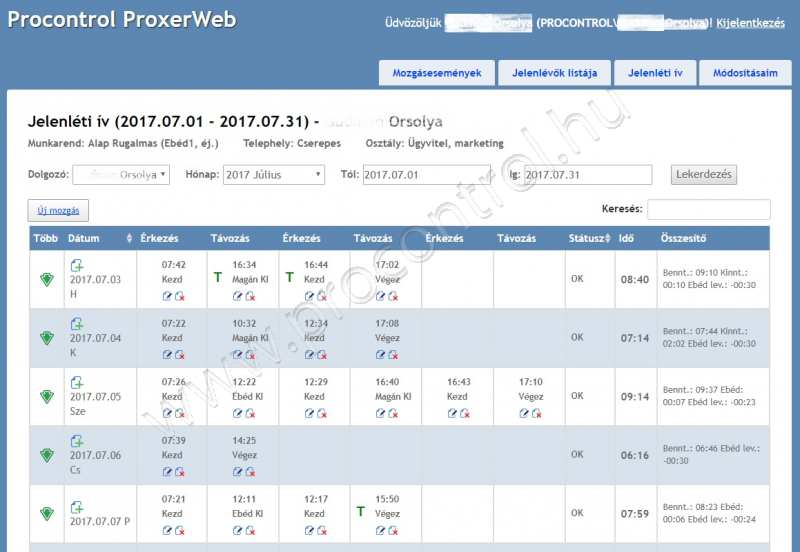
Task: Focus the Ig end date field
Action: pyautogui.click(x=588, y=174)
